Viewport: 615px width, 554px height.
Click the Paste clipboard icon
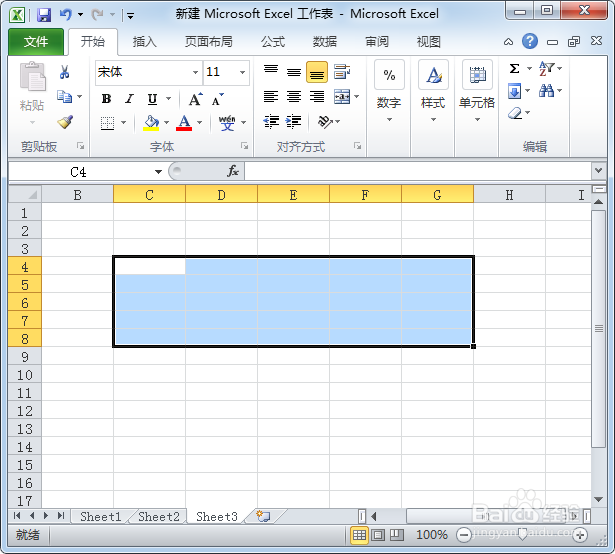[x=32, y=77]
